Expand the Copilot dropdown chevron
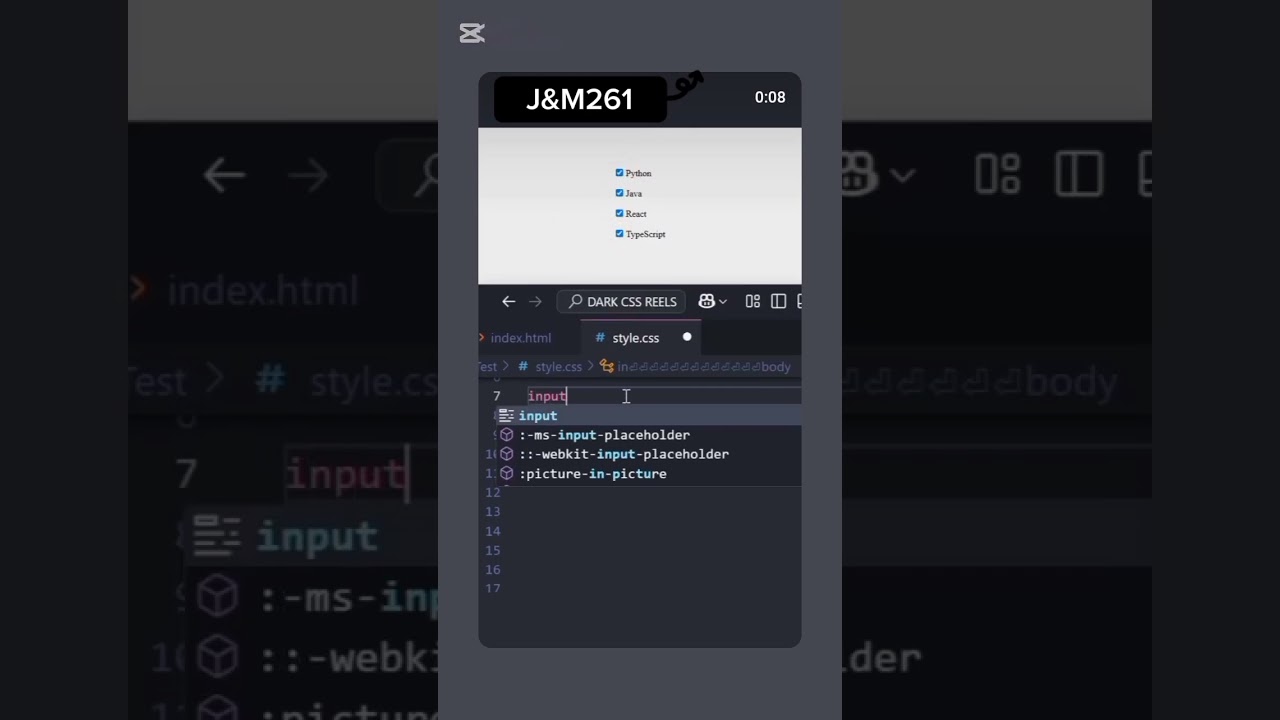This screenshot has width=1280, height=720. 723,302
